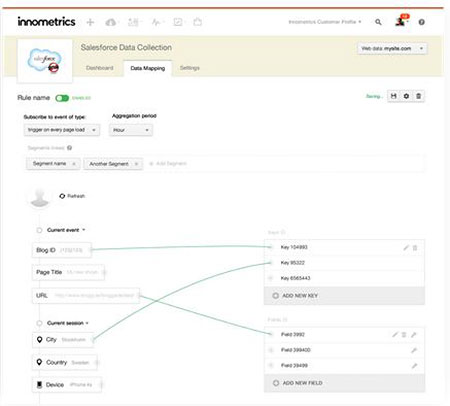Select the URL source field

click(86, 296)
